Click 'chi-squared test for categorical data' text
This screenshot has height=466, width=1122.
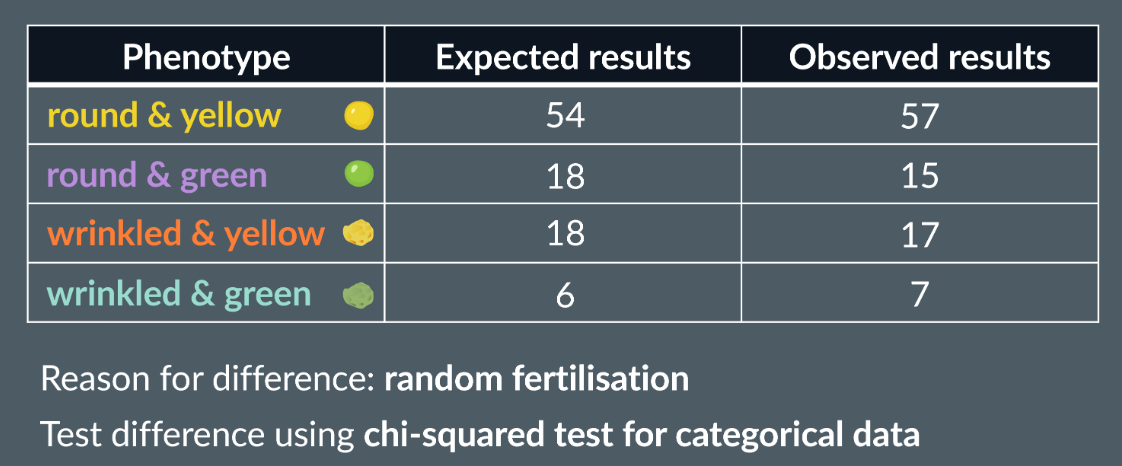[x=641, y=435]
